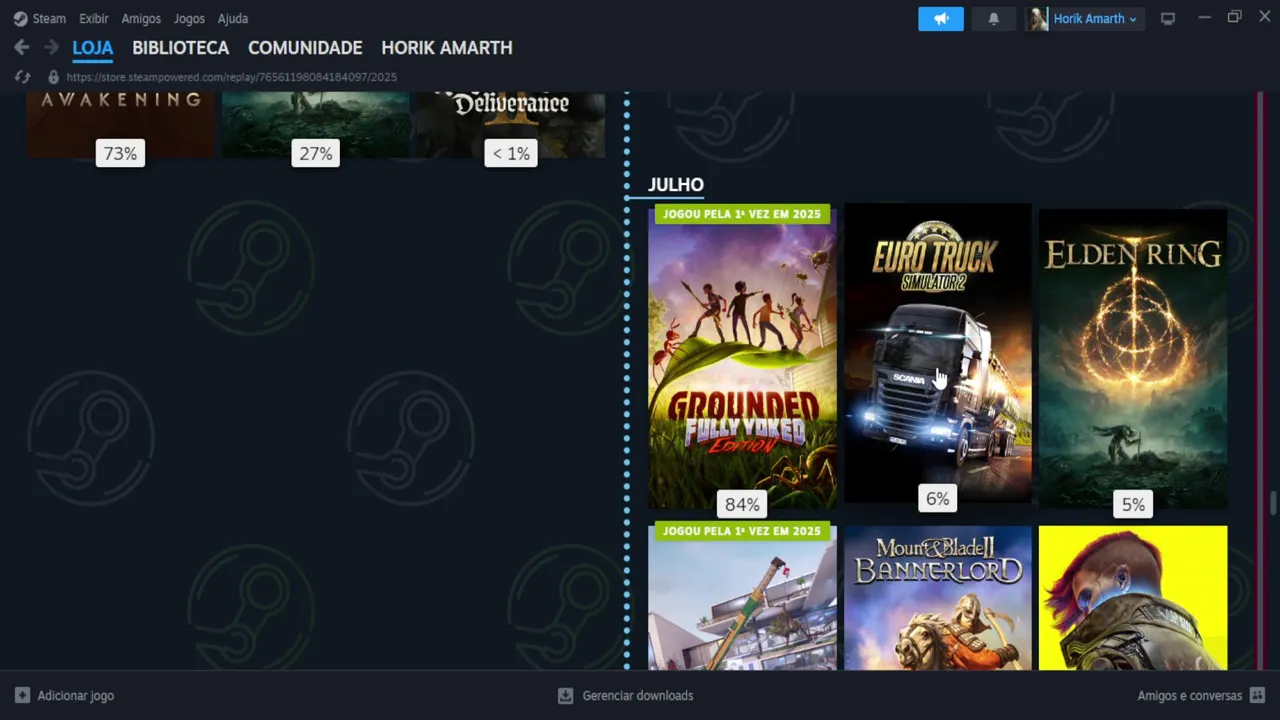
Task: Switch to Big Picture mode icon
Action: click(x=1167, y=19)
